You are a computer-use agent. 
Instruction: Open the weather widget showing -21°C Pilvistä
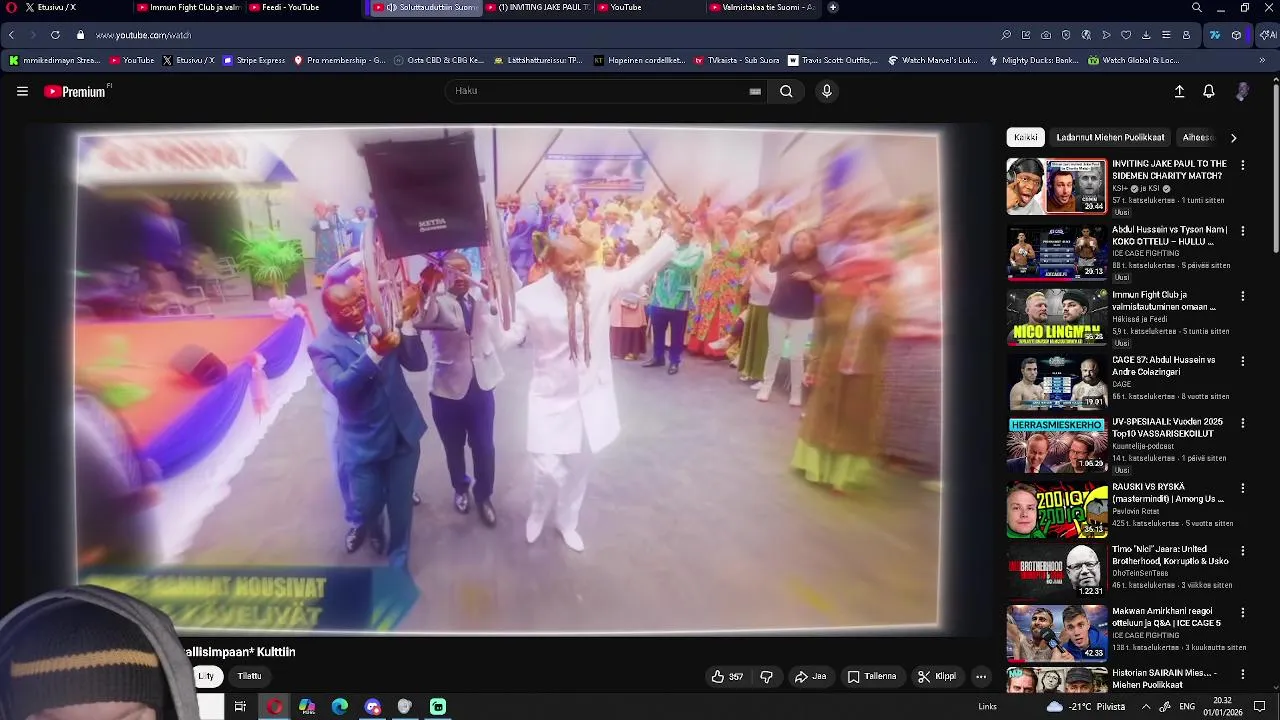1085,707
